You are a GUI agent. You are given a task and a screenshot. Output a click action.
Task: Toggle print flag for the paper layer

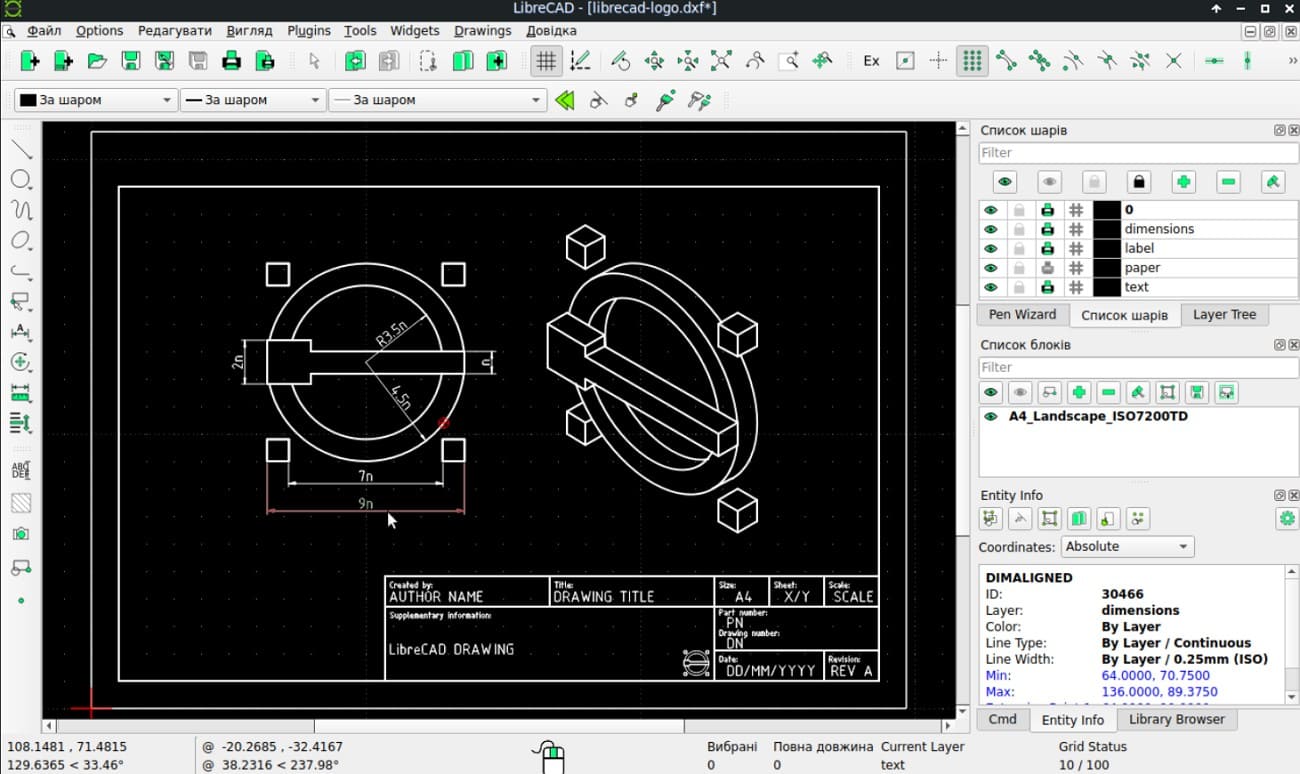pos(1048,267)
